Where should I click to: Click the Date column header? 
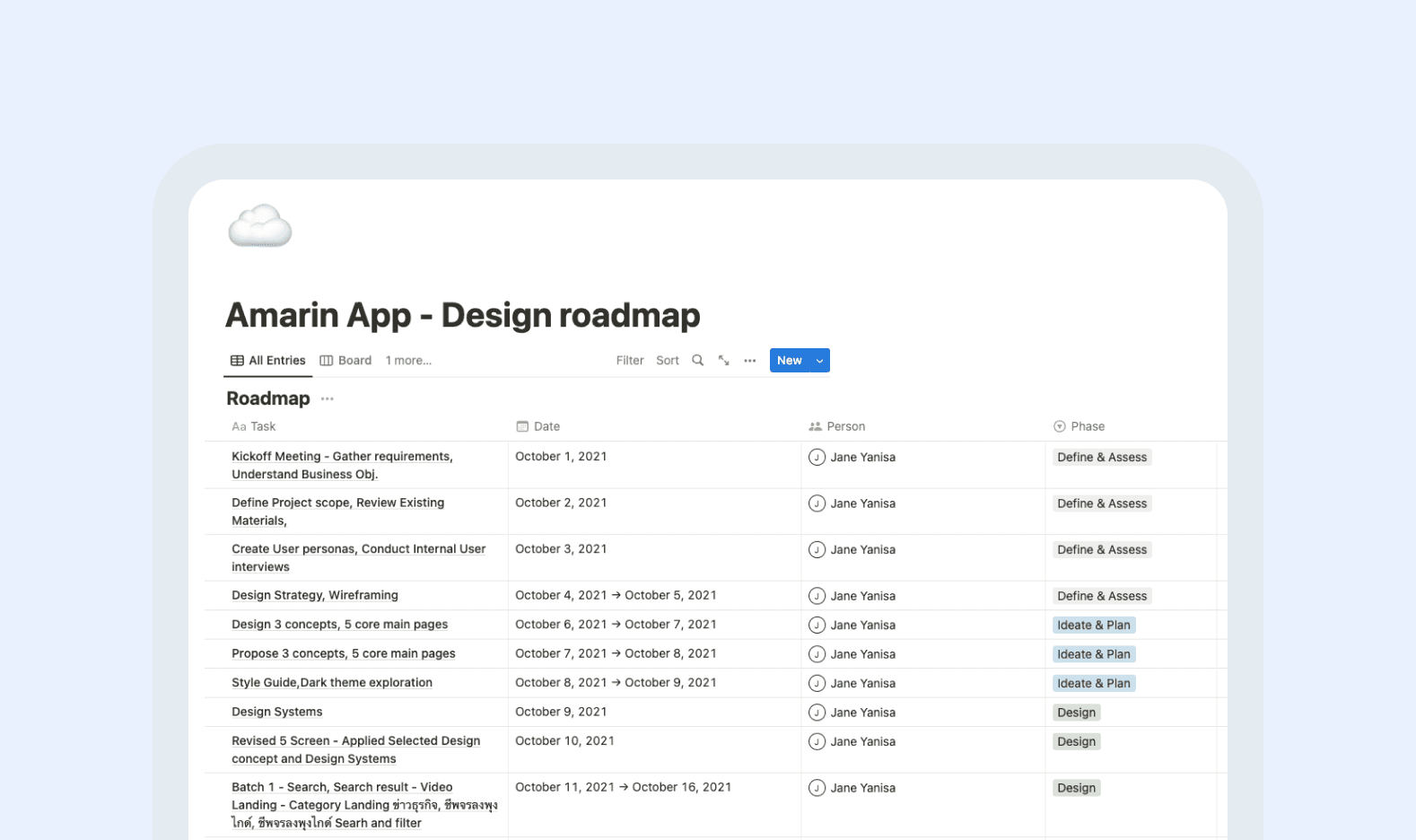(538, 426)
